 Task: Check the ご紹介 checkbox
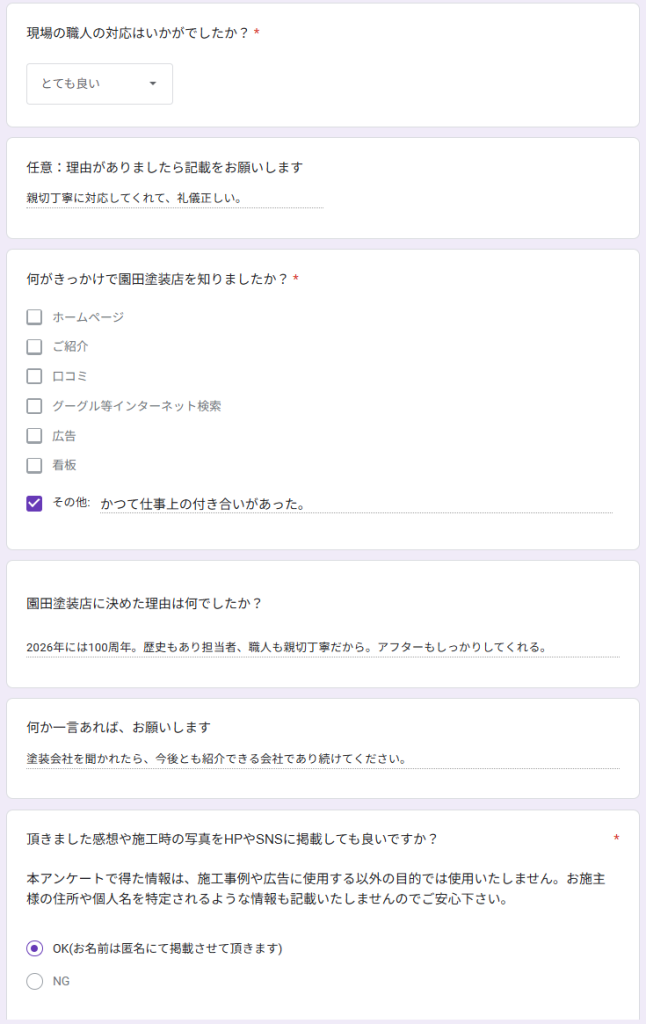click(34, 347)
